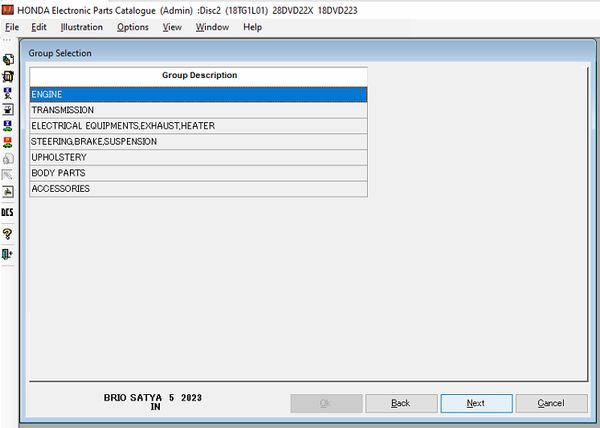This screenshot has width=600, height=428.
Task: Click the framed box icon, fourth in sidebar
Action: tap(8, 109)
